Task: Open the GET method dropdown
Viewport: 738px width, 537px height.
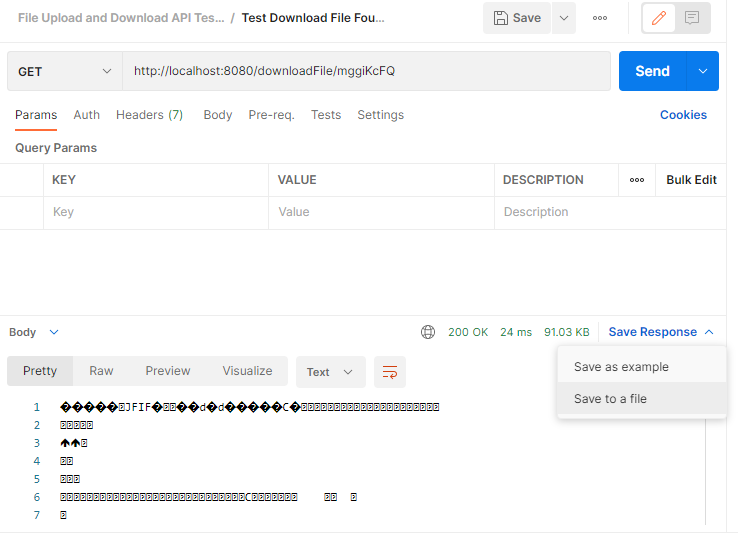Action: tap(64, 71)
